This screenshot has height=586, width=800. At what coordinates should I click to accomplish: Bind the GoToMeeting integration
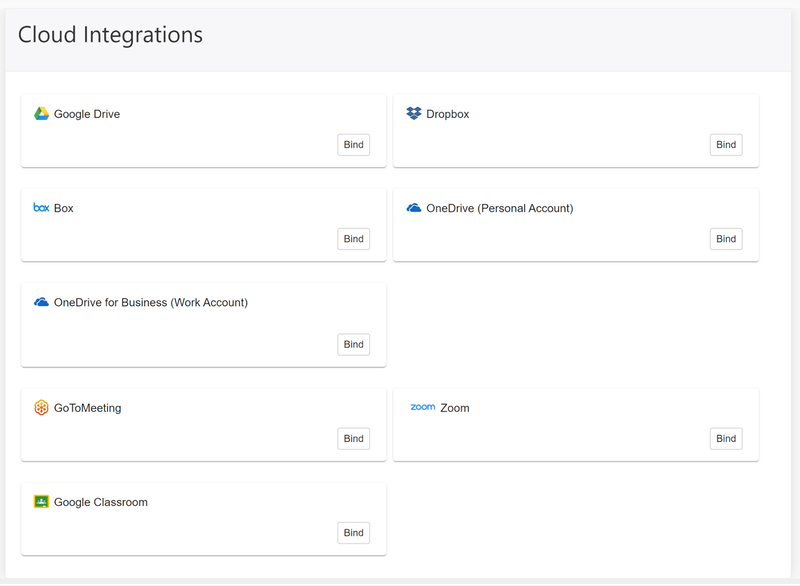pos(354,439)
